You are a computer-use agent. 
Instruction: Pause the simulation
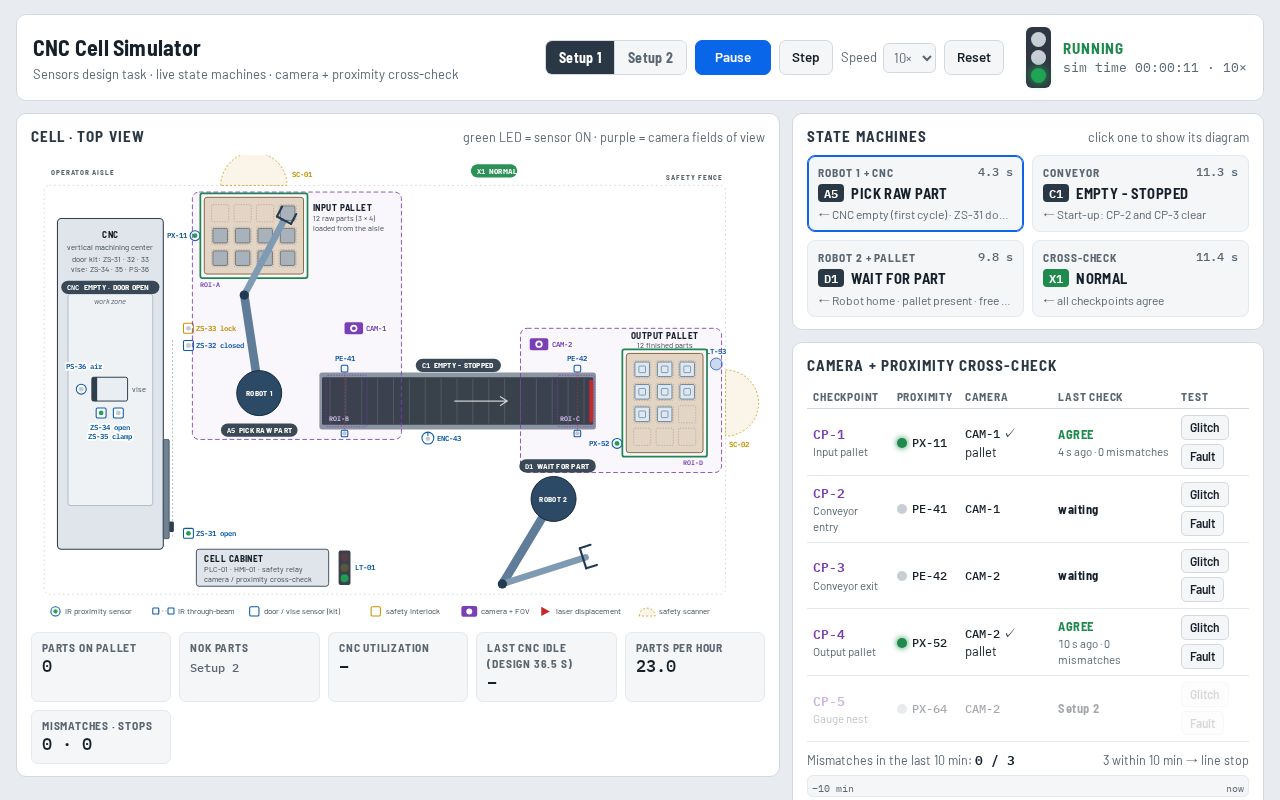[733, 57]
